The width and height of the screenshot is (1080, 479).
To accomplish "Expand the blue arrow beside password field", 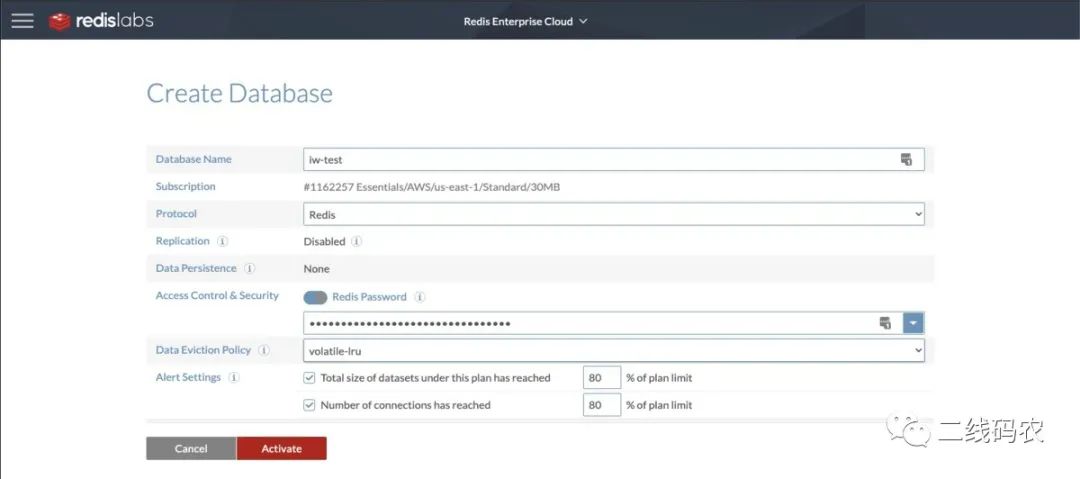I will point(913,323).
